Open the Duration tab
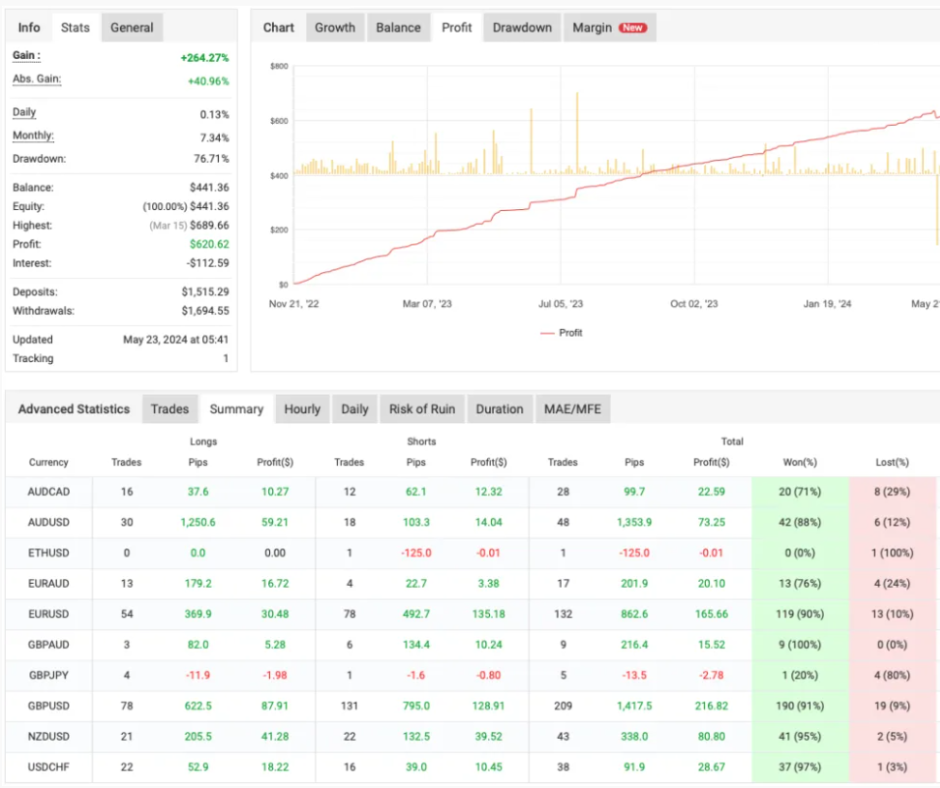Image resolution: width=940 pixels, height=788 pixels. click(499, 409)
